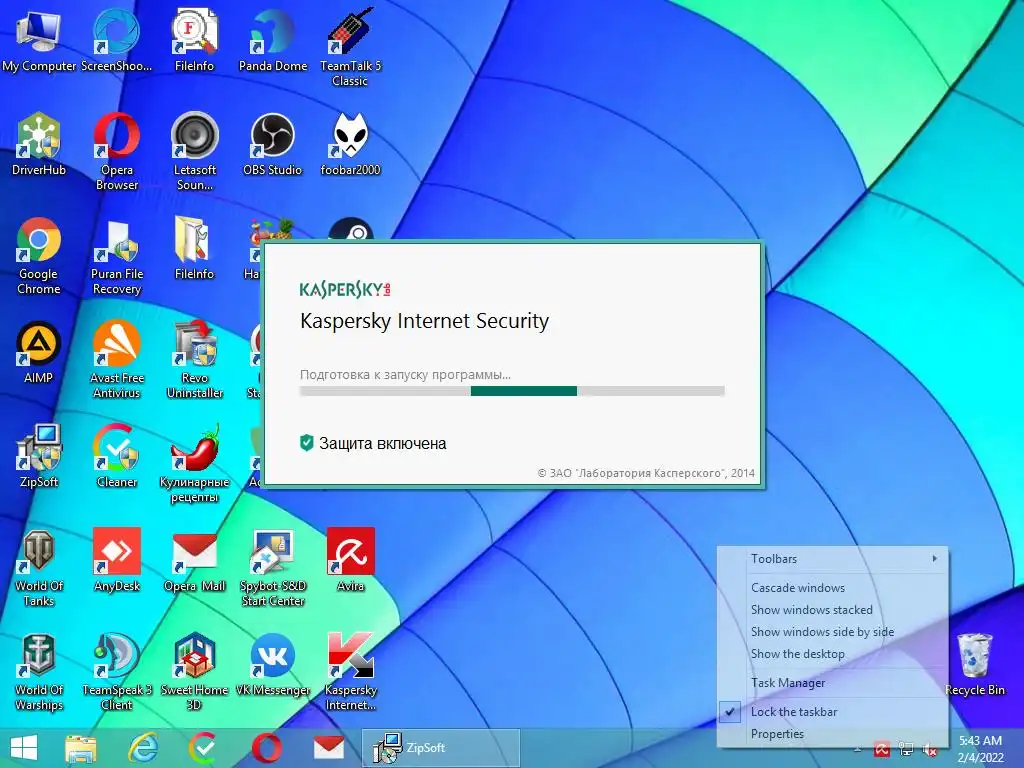Image resolution: width=1024 pixels, height=768 pixels.
Task: Open the pinned Cleaner taskbar icon
Action: click(204, 748)
